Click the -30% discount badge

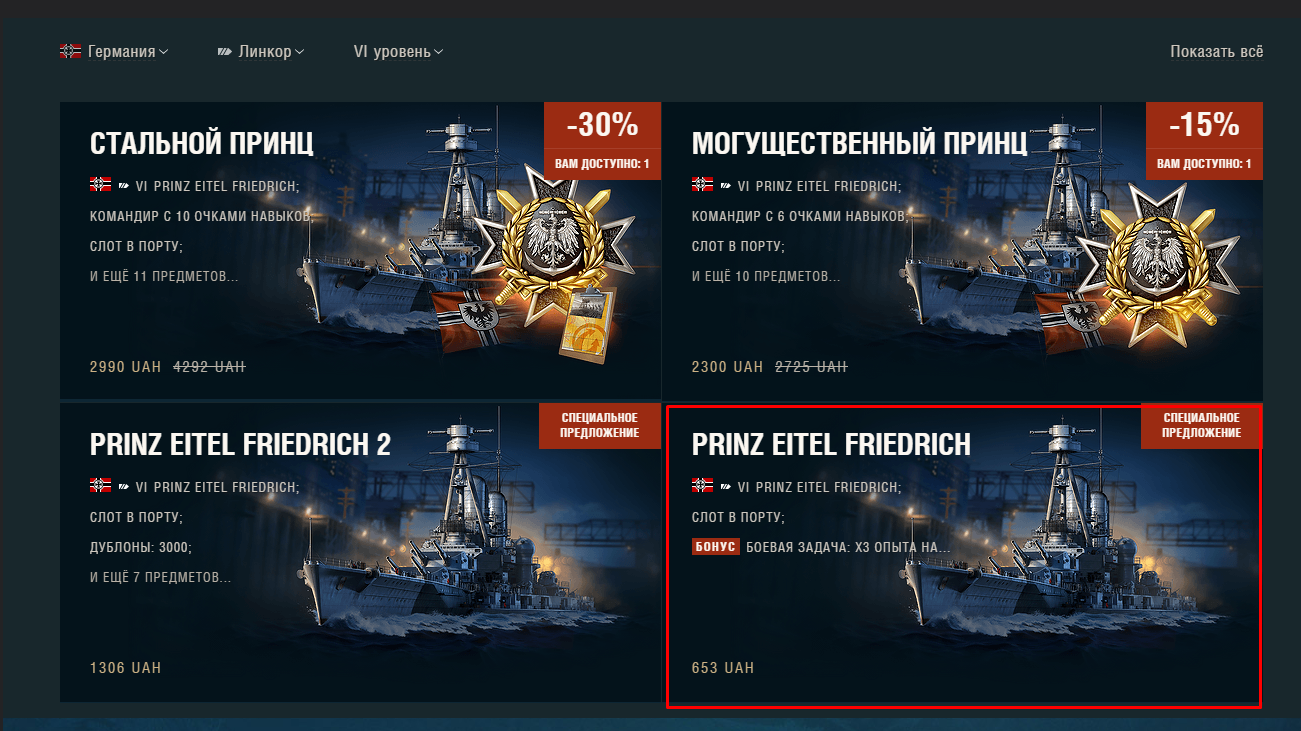pos(602,125)
